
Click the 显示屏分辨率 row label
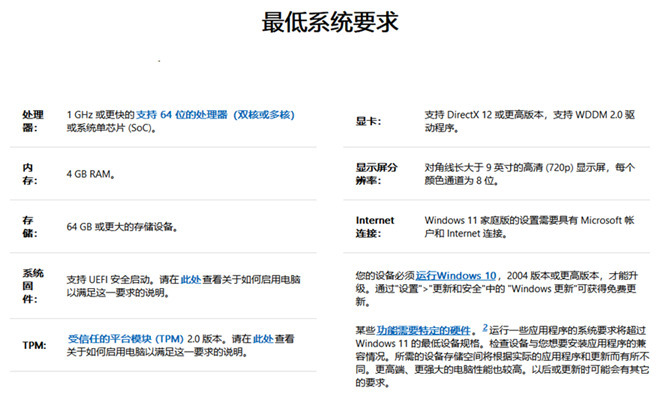378,174
